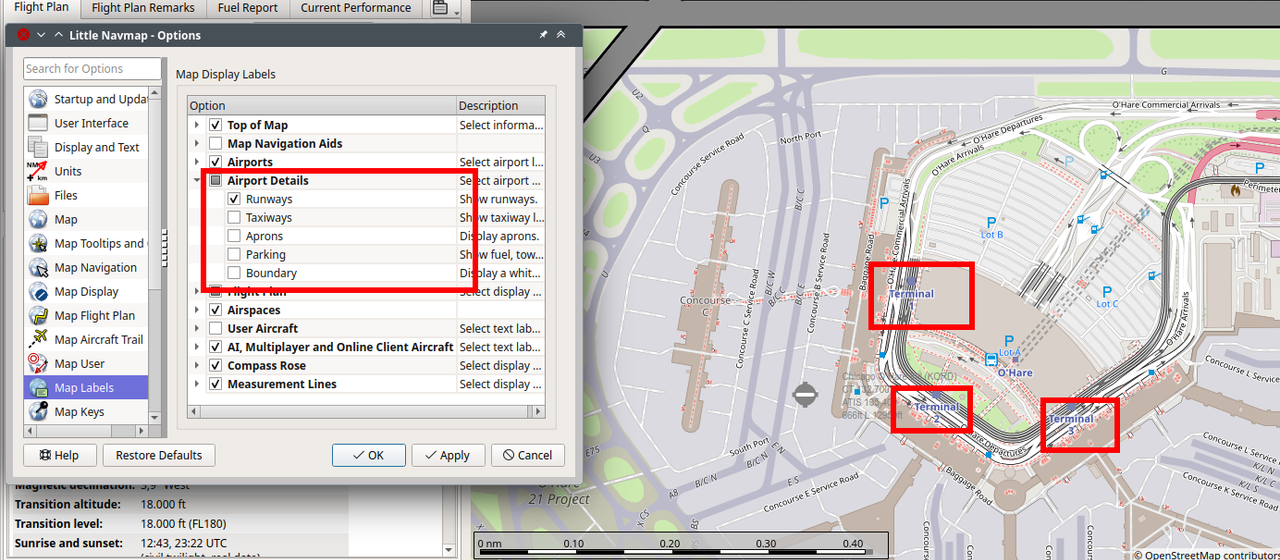This screenshot has width=1280, height=560.
Task: Uncheck the Top of Map checkbox
Action: [215, 125]
